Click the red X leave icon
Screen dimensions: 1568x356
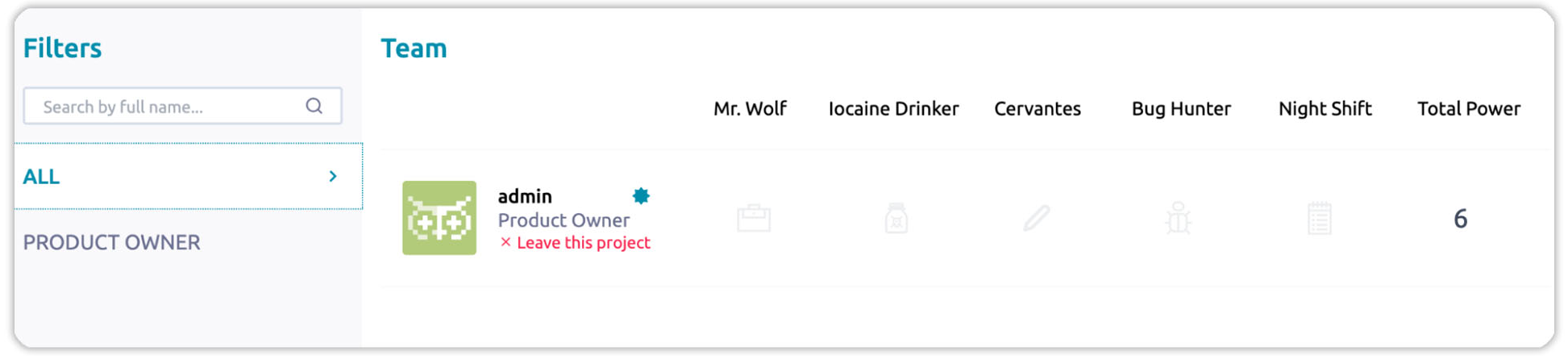[x=505, y=242]
